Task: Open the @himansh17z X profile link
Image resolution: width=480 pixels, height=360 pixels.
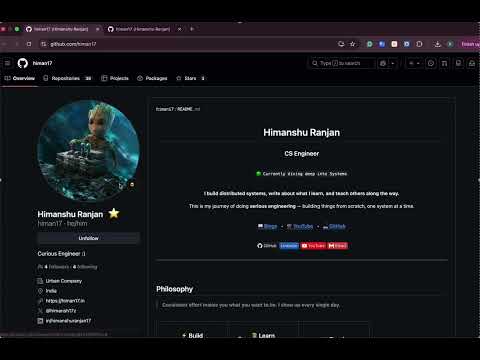Action: [61, 311]
